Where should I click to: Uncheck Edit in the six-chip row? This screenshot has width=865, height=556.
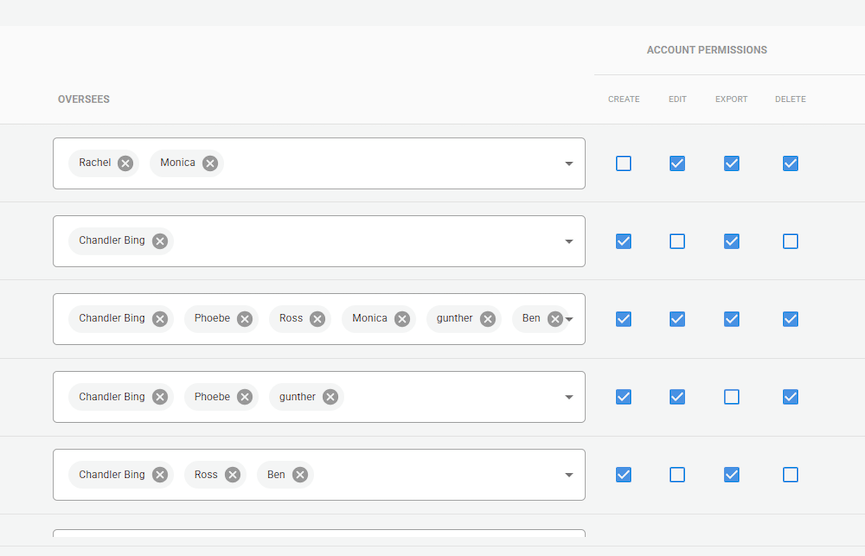point(677,319)
